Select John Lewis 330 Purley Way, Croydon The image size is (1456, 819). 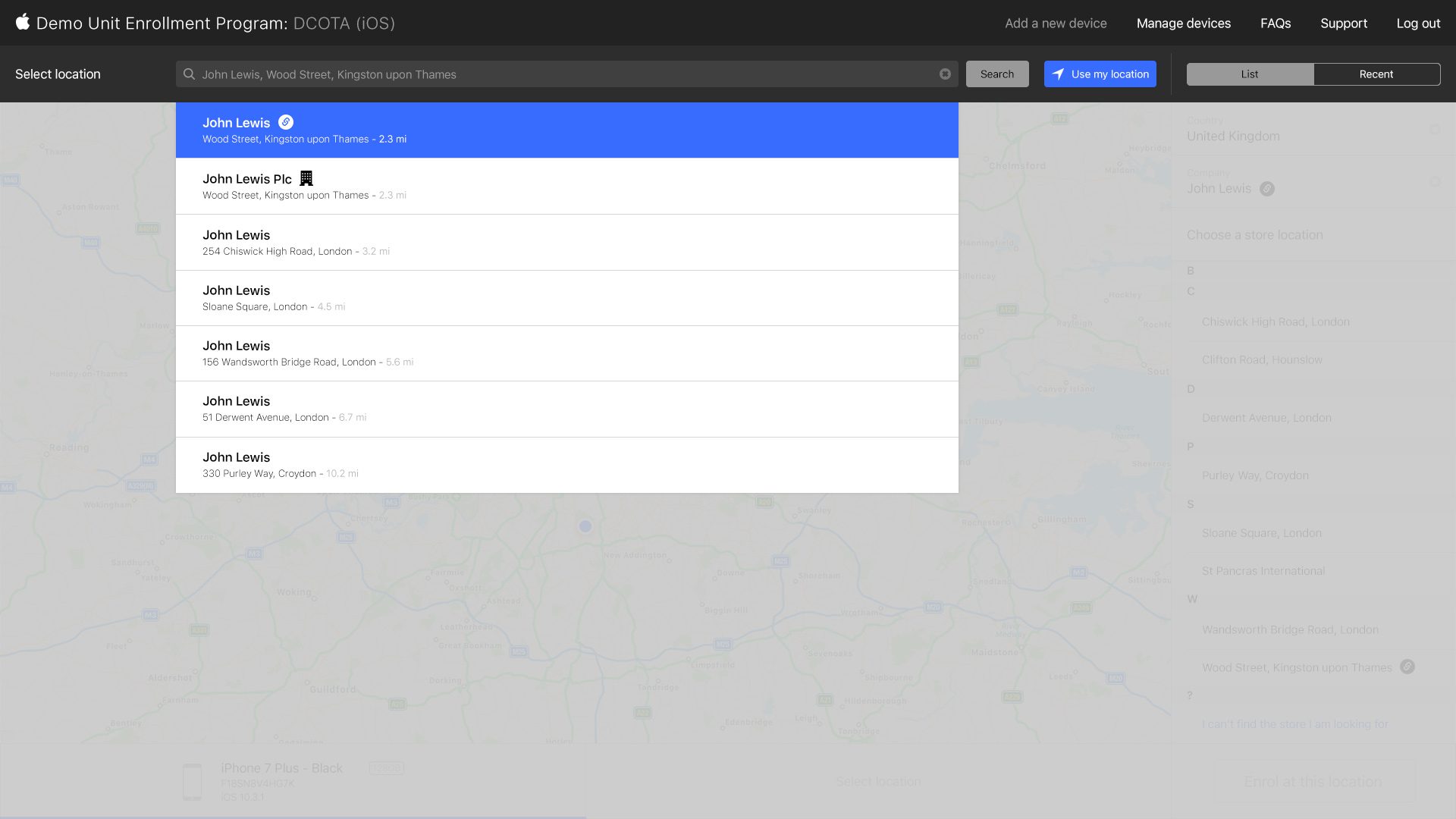tap(567, 465)
